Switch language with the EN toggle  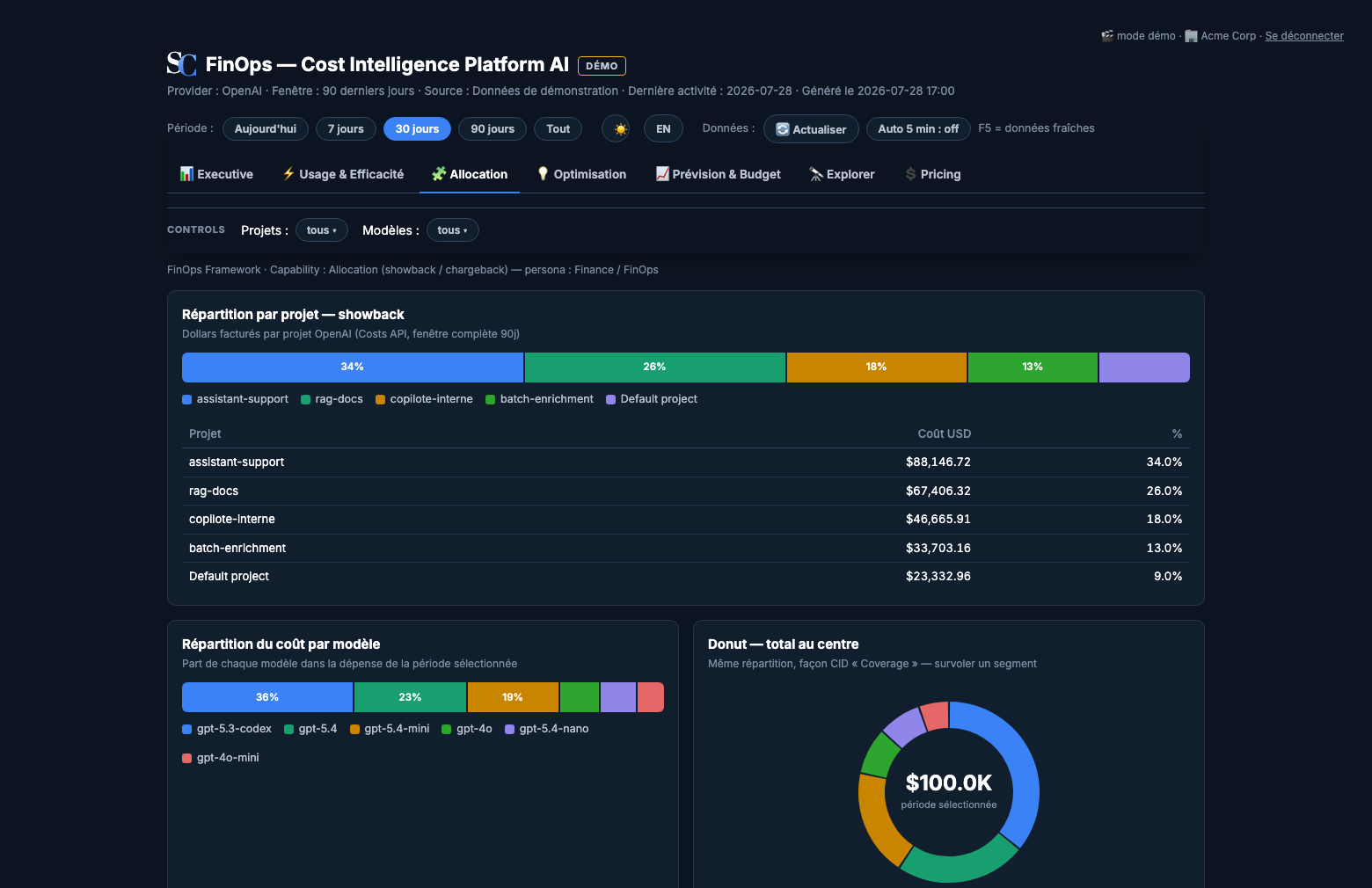click(663, 129)
